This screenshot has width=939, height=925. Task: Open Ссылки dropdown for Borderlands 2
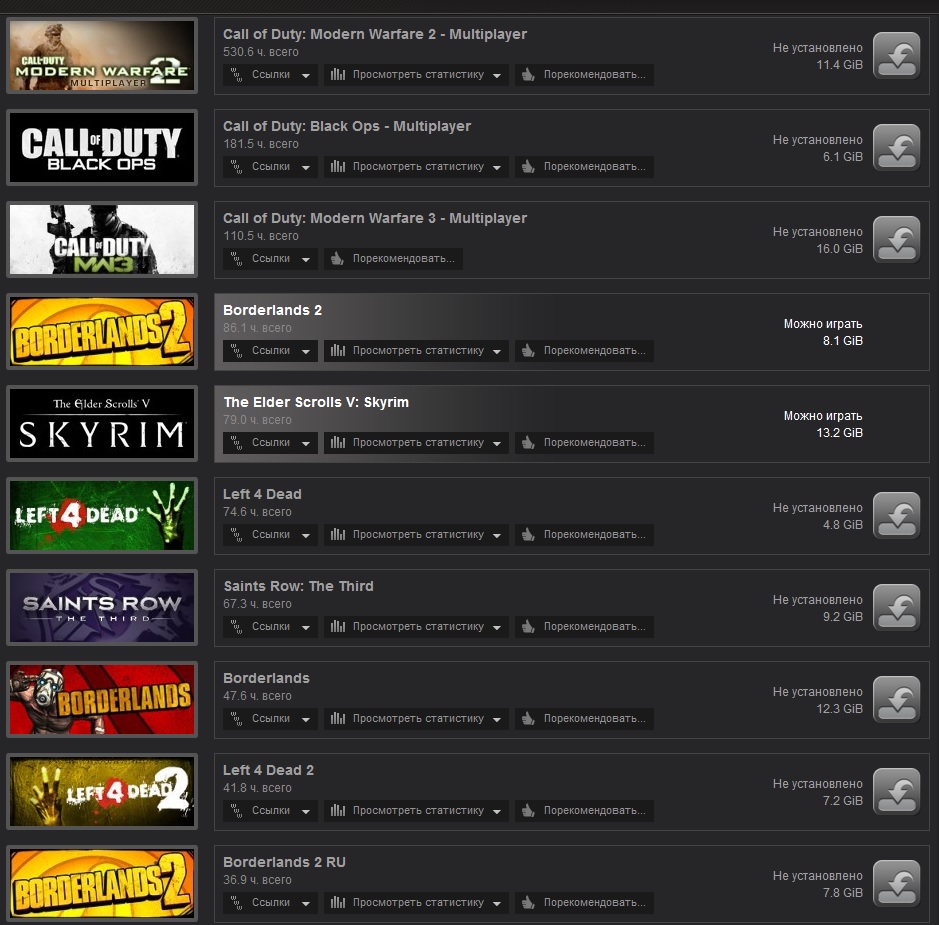270,351
